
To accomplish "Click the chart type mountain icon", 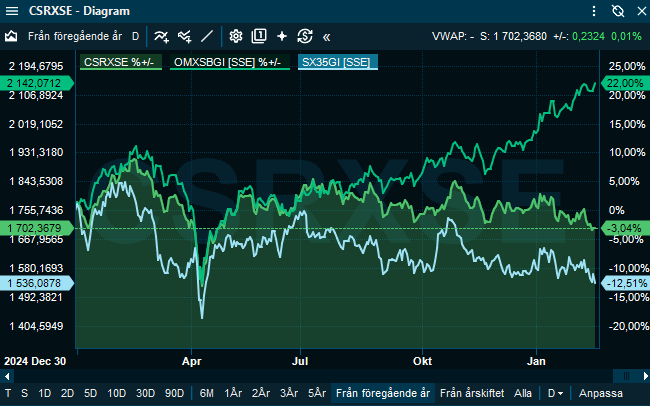I will [12, 36].
